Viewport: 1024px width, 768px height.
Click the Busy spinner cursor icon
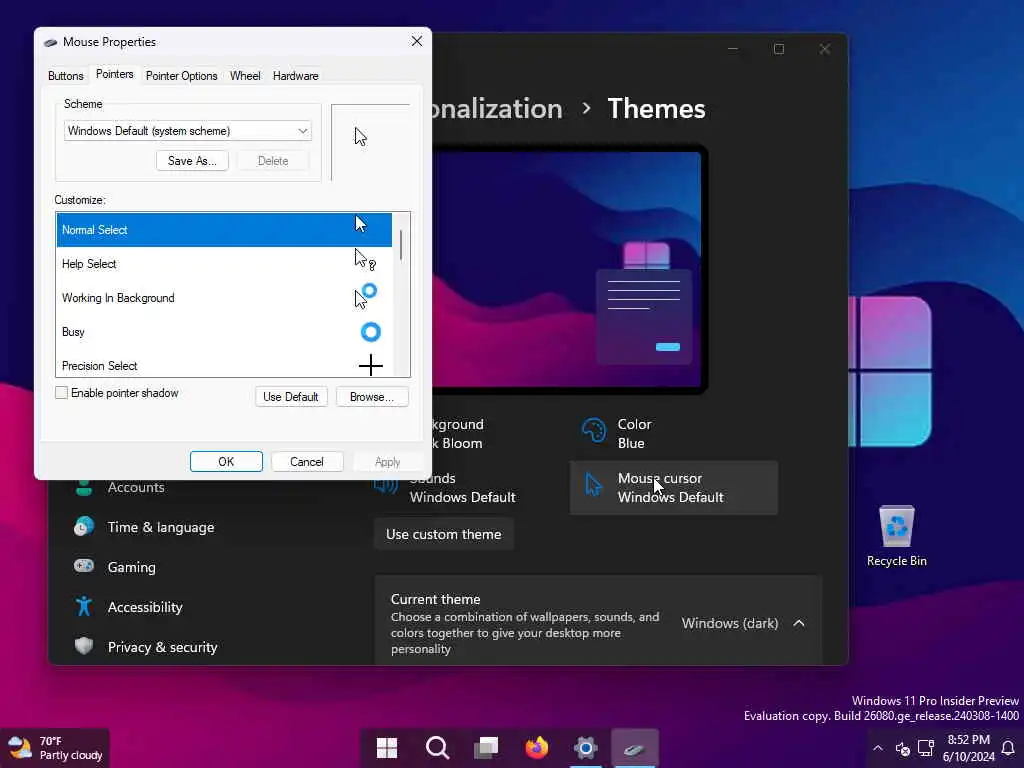click(370, 332)
